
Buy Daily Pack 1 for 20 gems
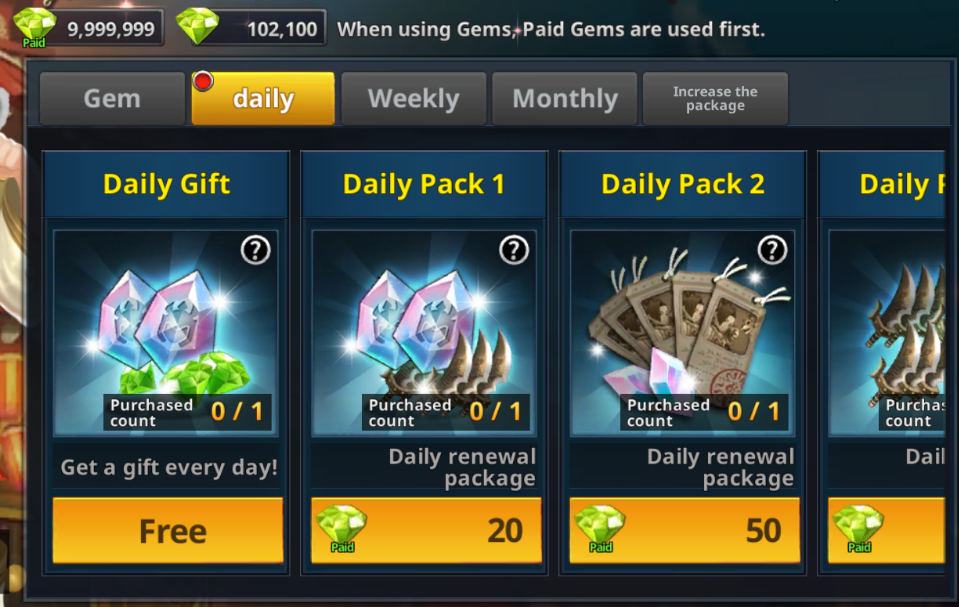click(x=426, y=531)
